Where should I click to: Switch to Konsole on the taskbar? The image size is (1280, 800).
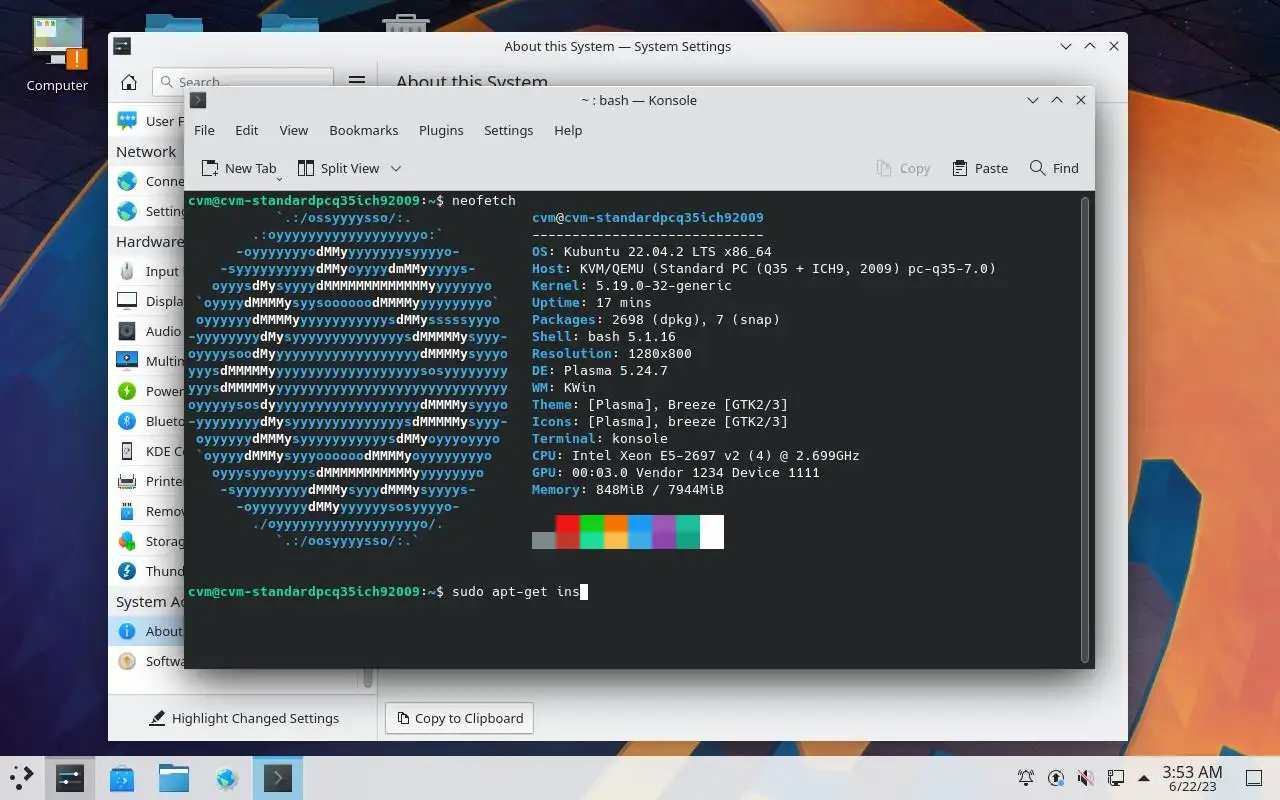(278, 777)
